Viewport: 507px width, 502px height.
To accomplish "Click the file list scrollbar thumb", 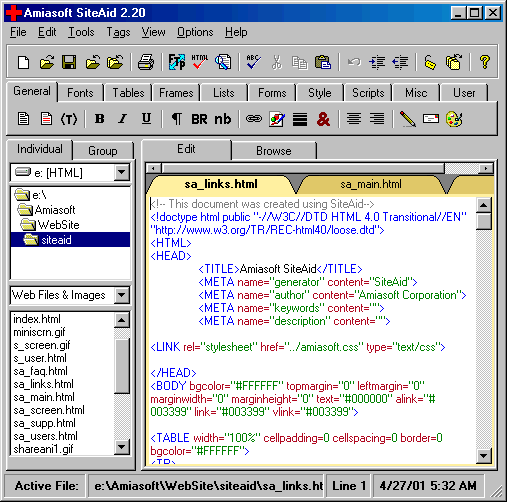I will 122,366.
